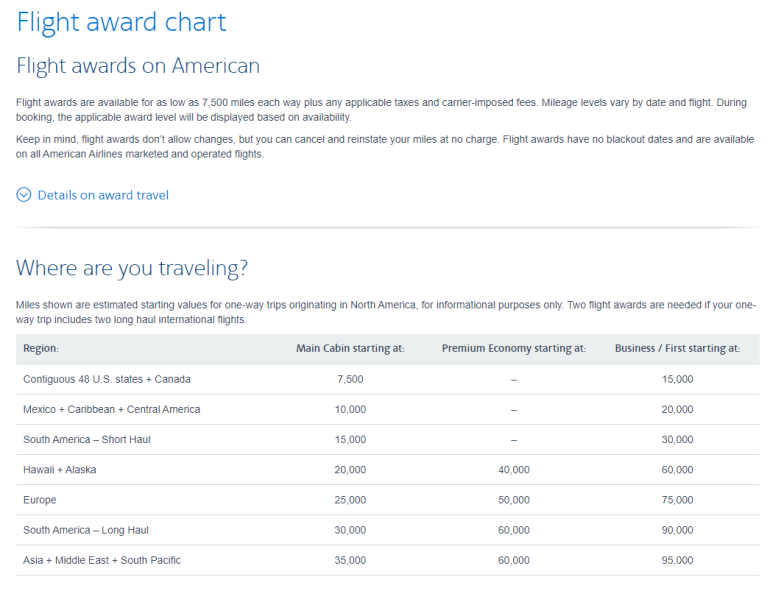Viewport: 770px width, 591px height.
Task: Click the 'Where are you traveling?' heading
Action: [x=132, y=268]
